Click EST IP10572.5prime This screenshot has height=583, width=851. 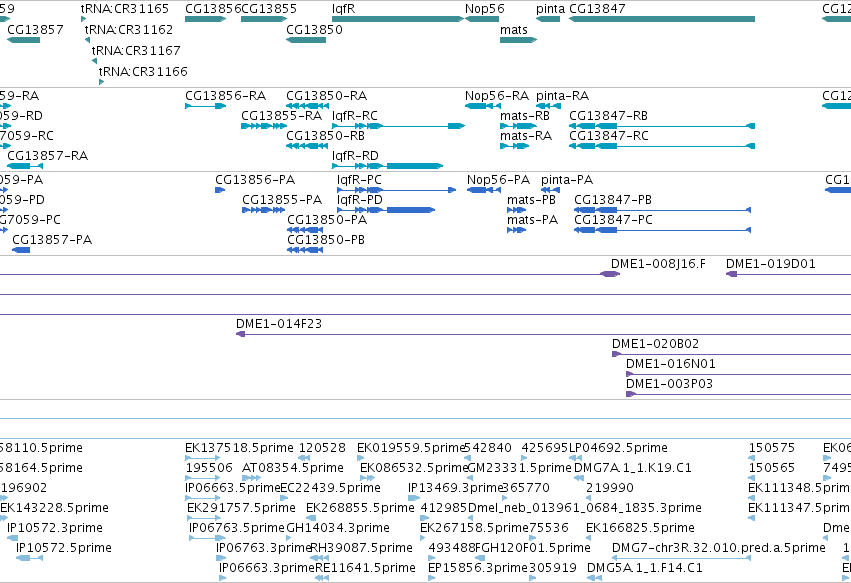29,559
